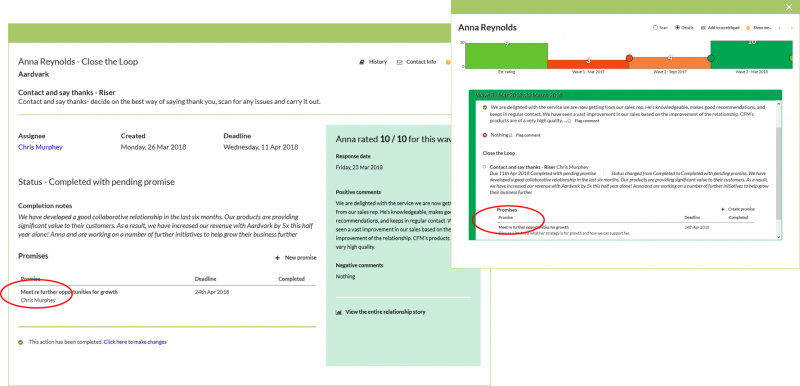Click chart icon beside View entire relationship story
This screenshot has height=386, width=800.
click(x=338, y=312)
